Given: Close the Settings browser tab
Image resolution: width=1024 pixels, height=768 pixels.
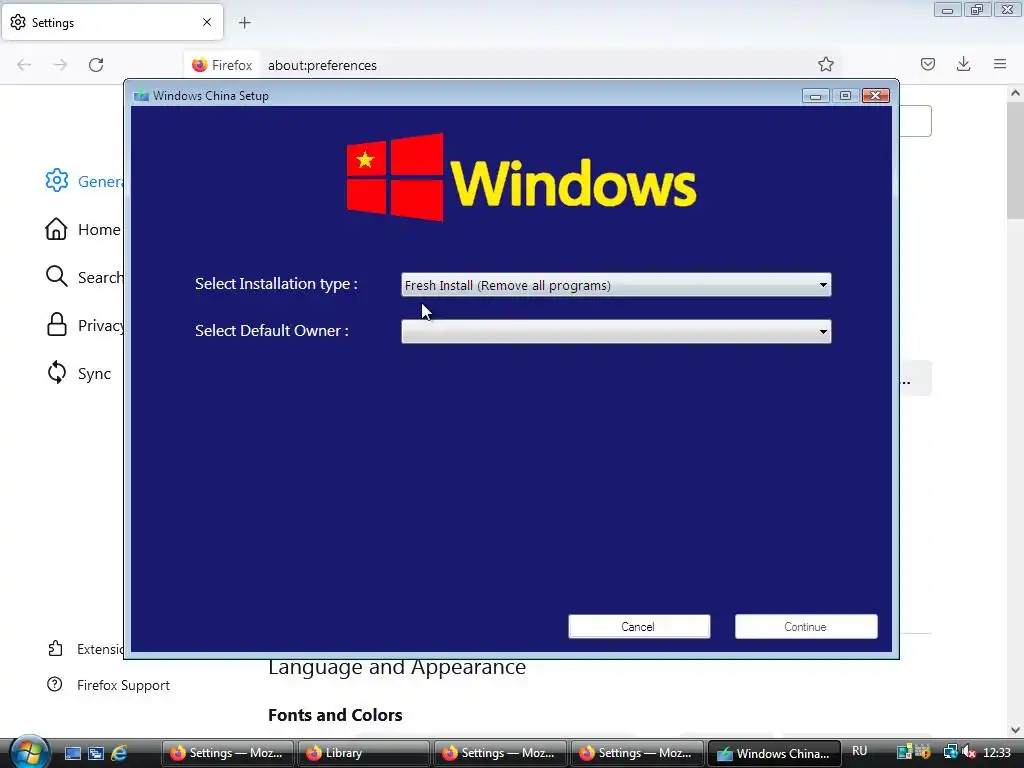Looking at the screenshot, I should coord(207,22).
